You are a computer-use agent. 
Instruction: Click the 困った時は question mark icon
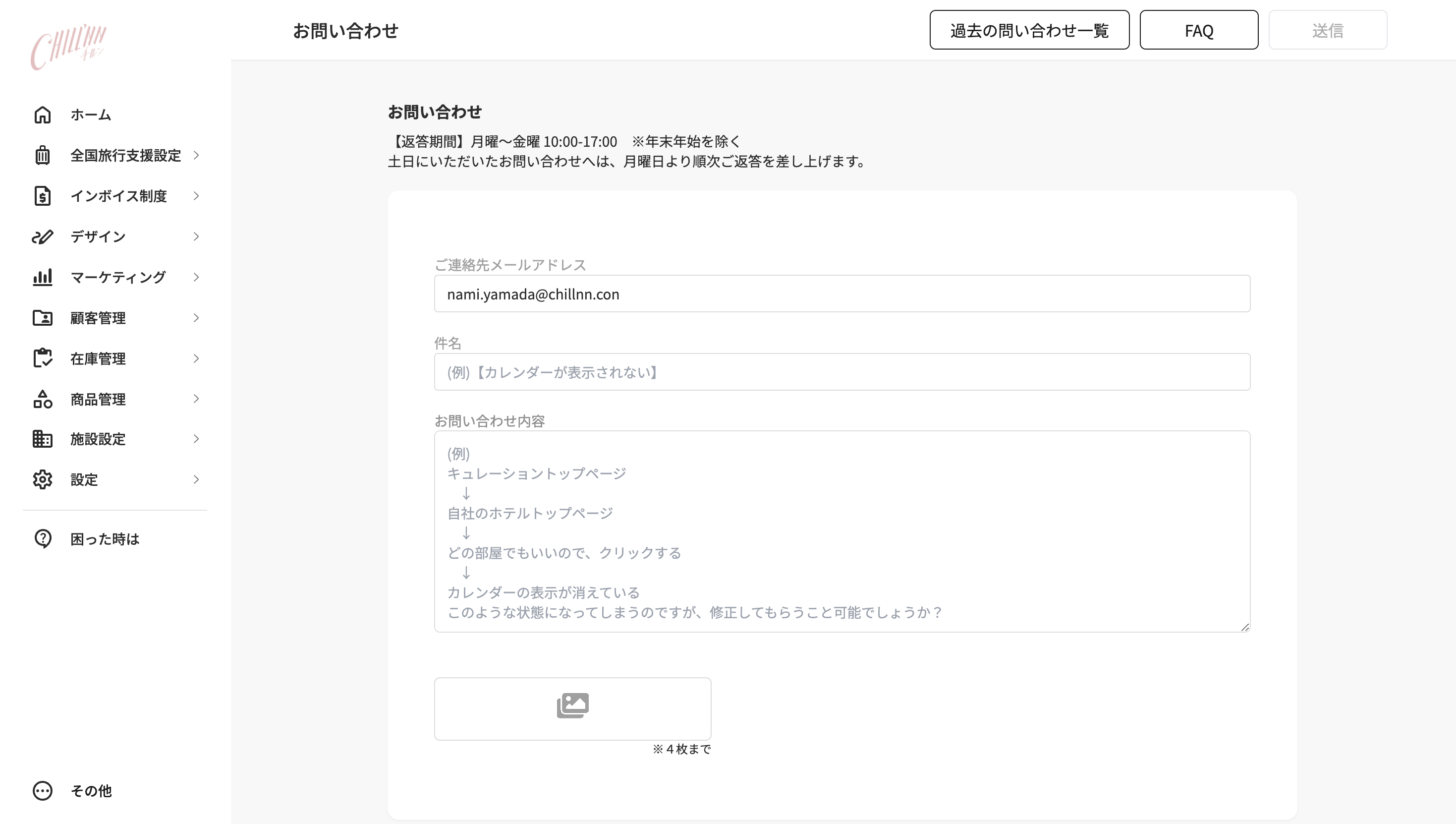tap(43, 539)
